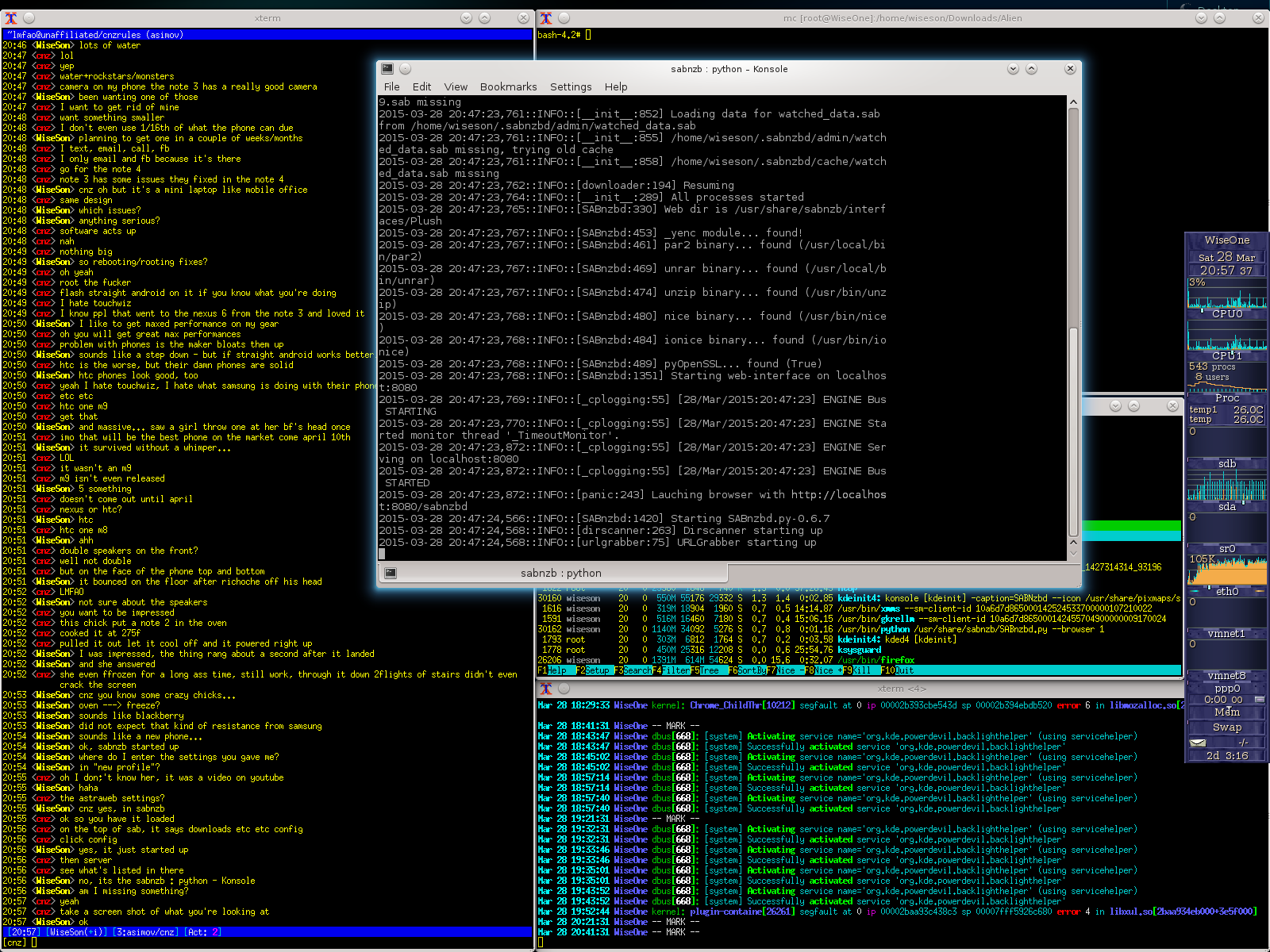The width and height of the screenshot is (1270, 952).
Task: Toggle the Mem panel in GKrellM
Action: 1227,712
